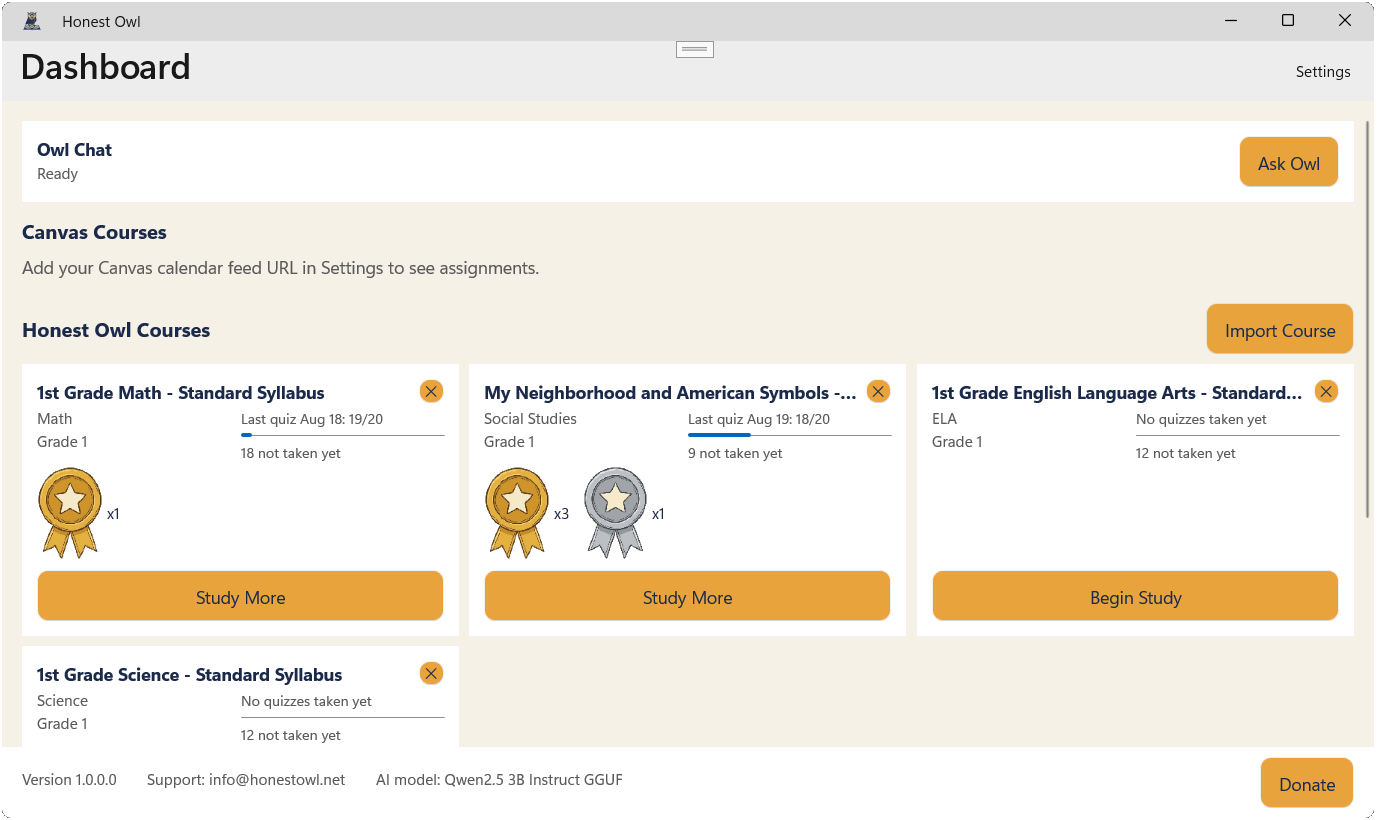Click '9 not taken yet' text
Image resolution: width=1377 pixels, height=820 pixels.
735,453
